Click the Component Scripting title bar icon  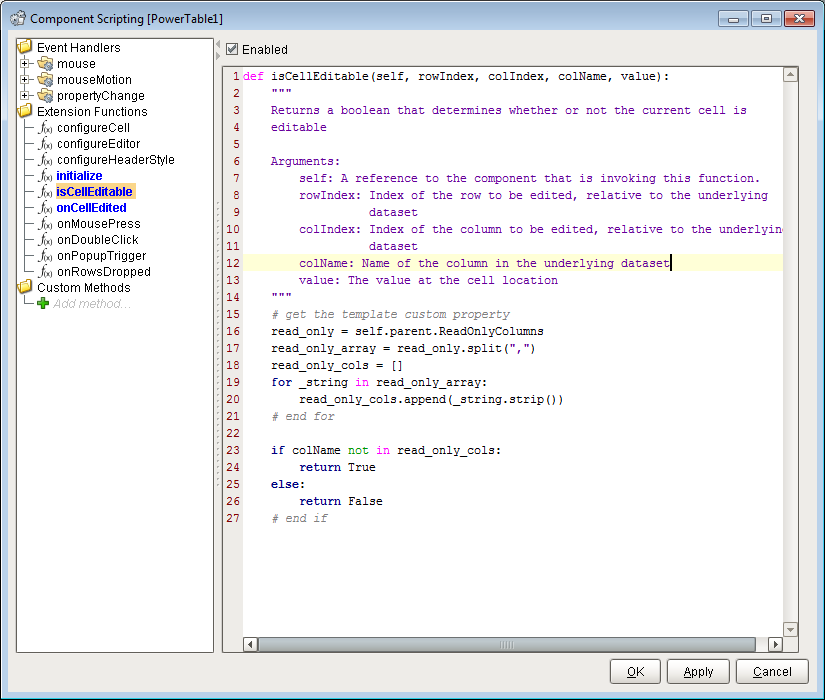(18, 18)
